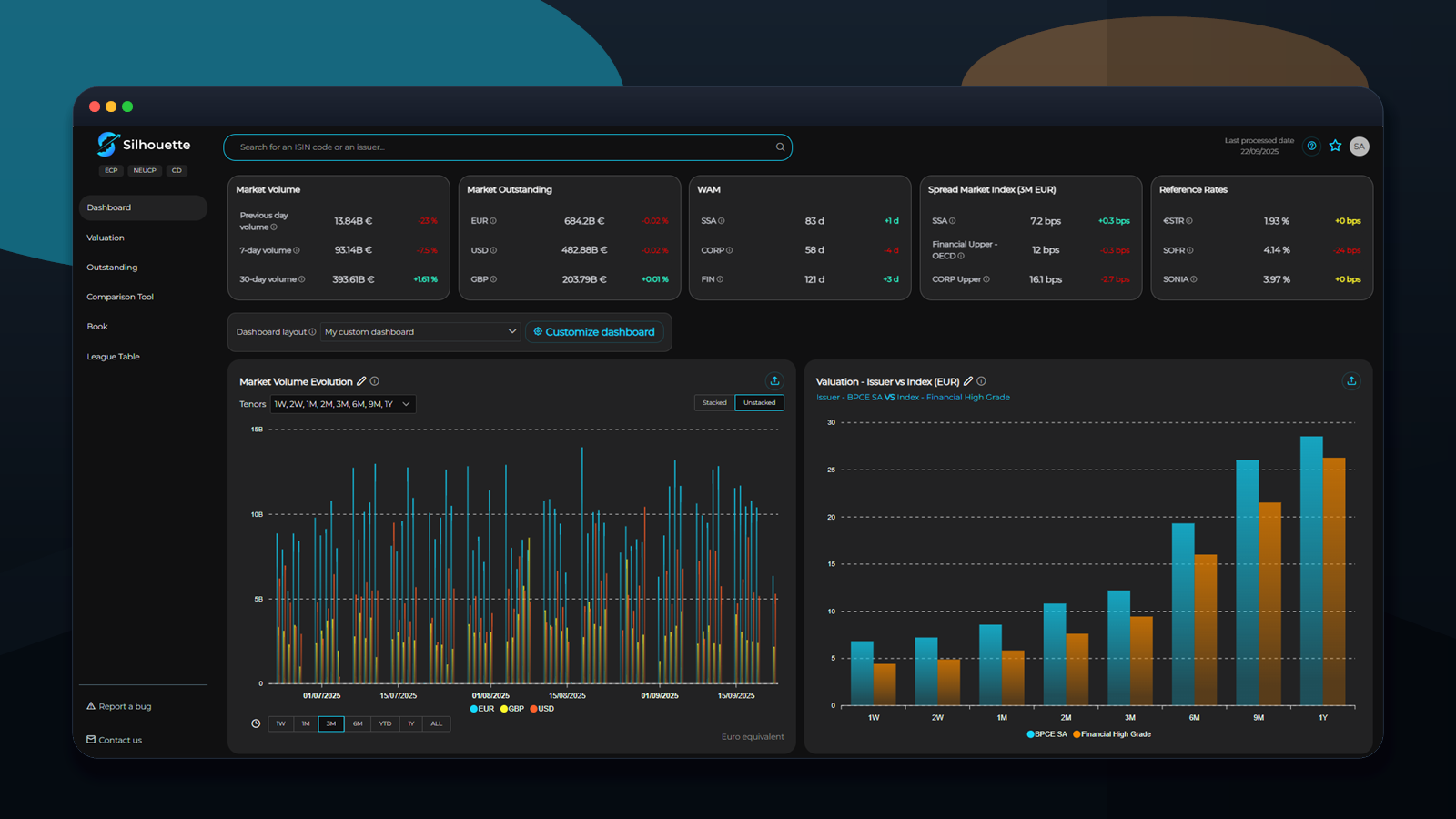Click the ISIN or issuer search field
The width and height of the screenshot is (1456, 819).
[508, 147]
